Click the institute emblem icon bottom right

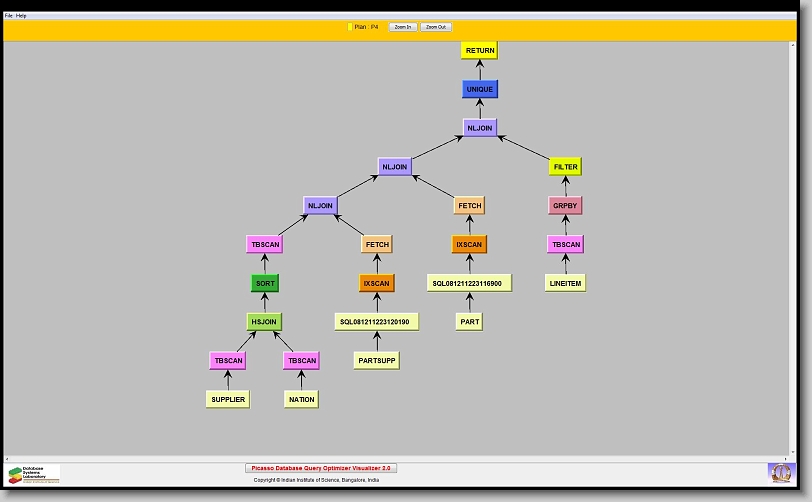(780, 472)
